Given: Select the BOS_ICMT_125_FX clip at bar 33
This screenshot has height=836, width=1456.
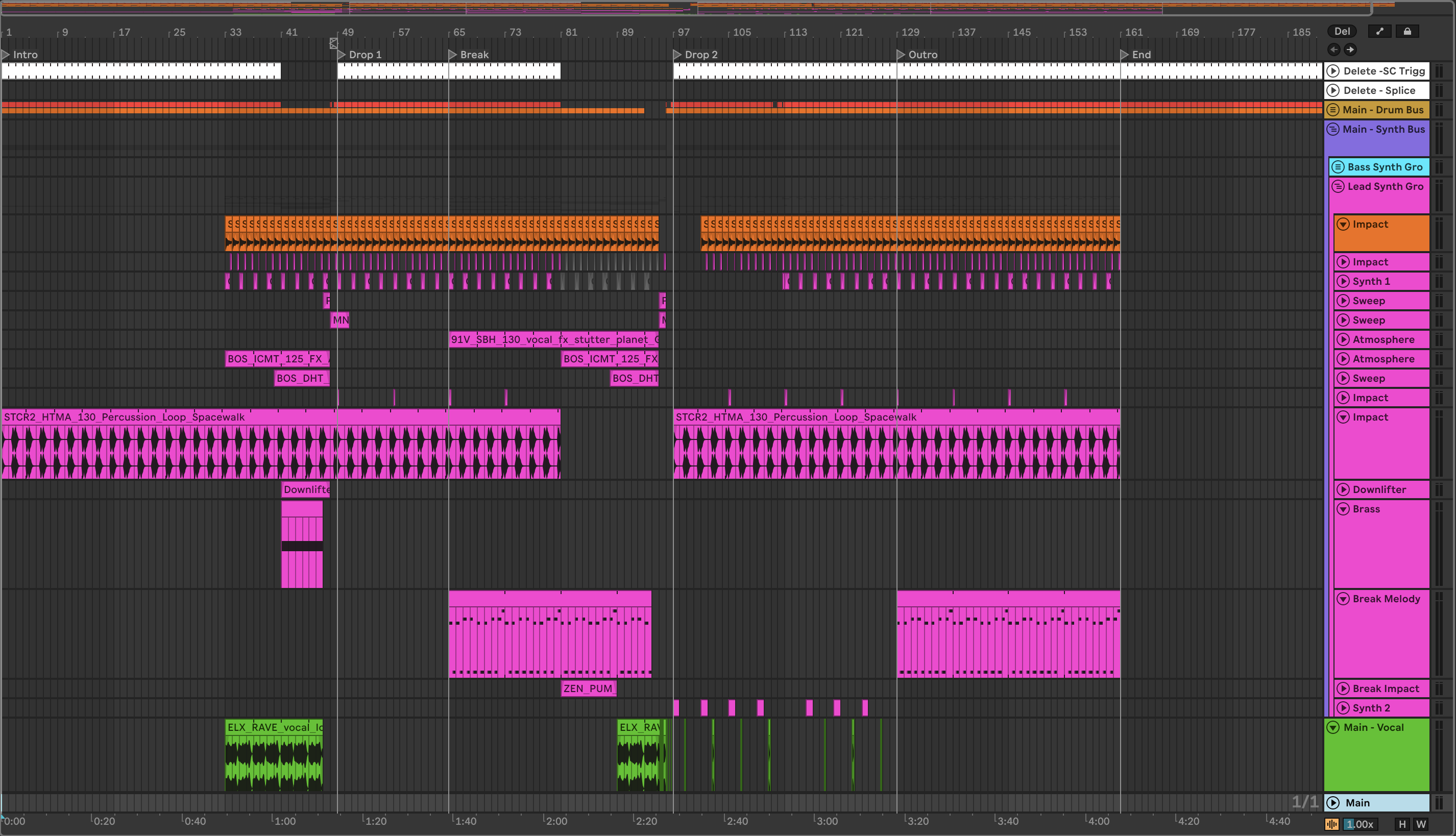Looking at the screenshot, I should pos(277,359).
